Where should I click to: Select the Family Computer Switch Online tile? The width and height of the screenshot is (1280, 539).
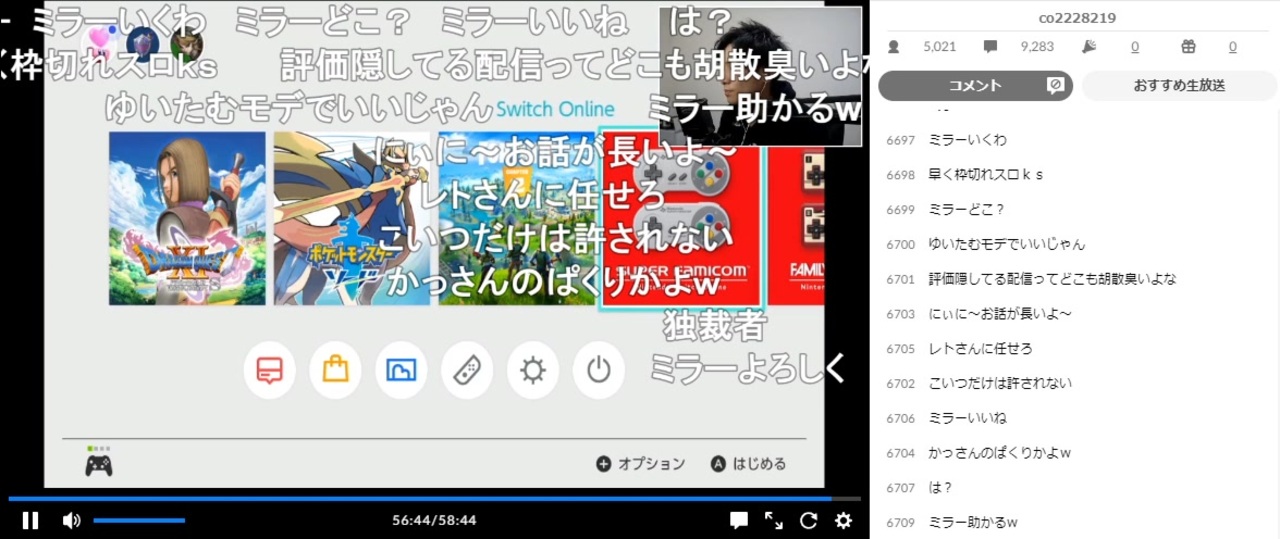[796, 218]
